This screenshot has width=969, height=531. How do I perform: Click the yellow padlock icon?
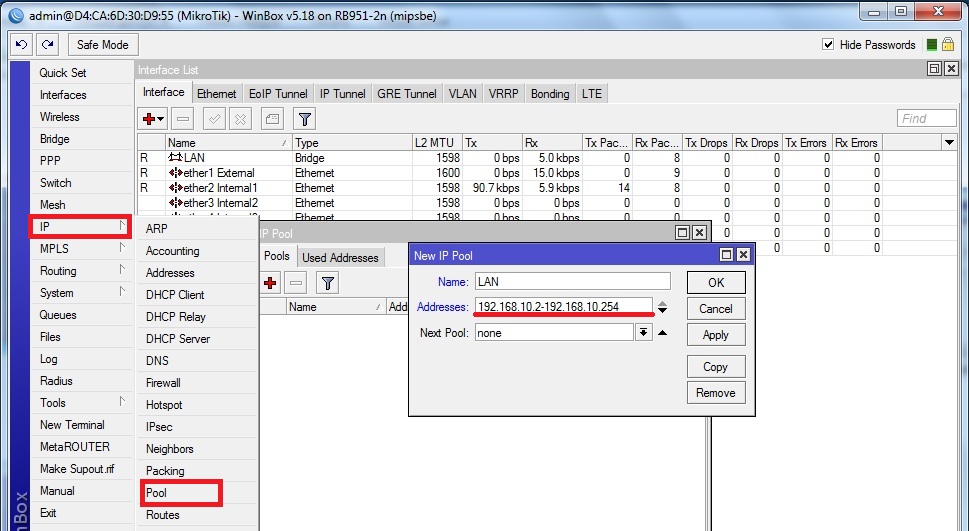(x=947, y=45)
